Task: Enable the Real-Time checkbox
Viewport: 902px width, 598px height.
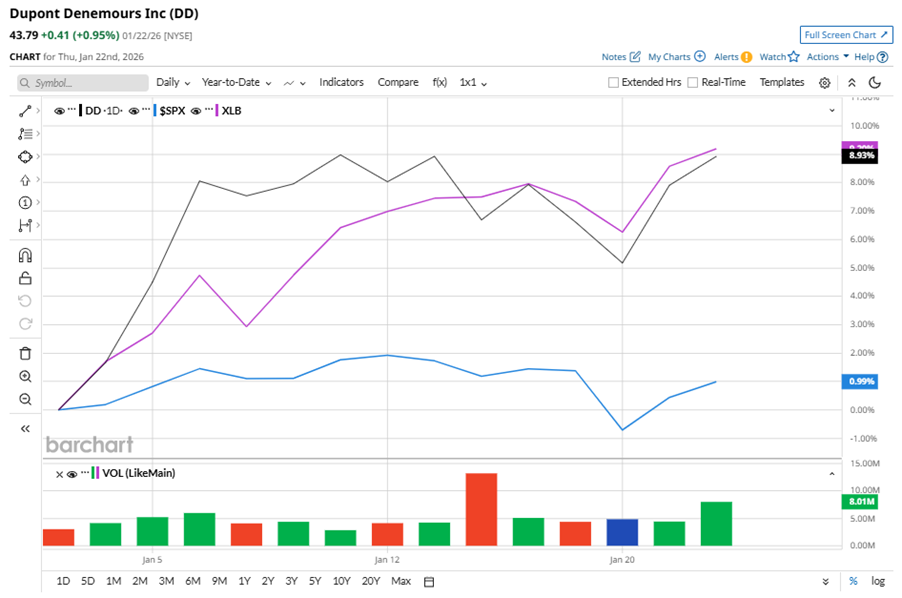Action: coord(693,82)
